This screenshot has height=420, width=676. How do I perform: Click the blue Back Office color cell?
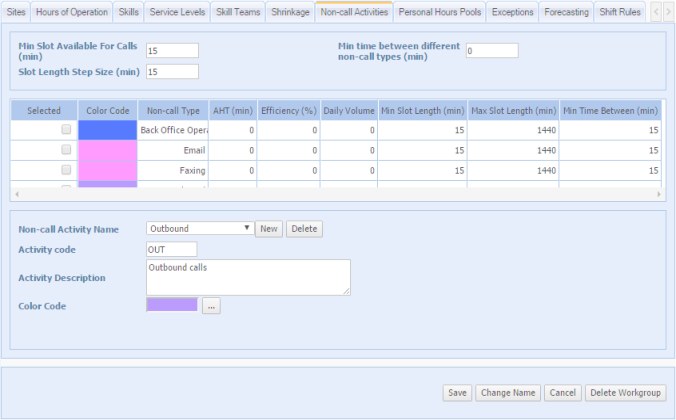[105, 130]
